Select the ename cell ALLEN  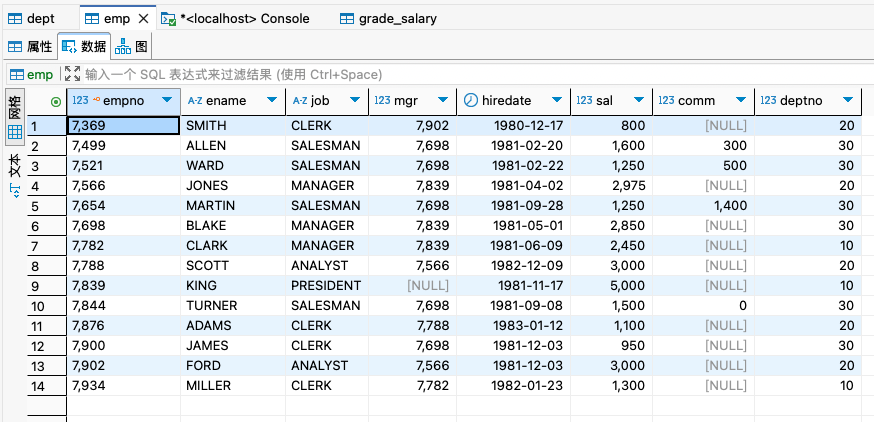coord(233,145)
